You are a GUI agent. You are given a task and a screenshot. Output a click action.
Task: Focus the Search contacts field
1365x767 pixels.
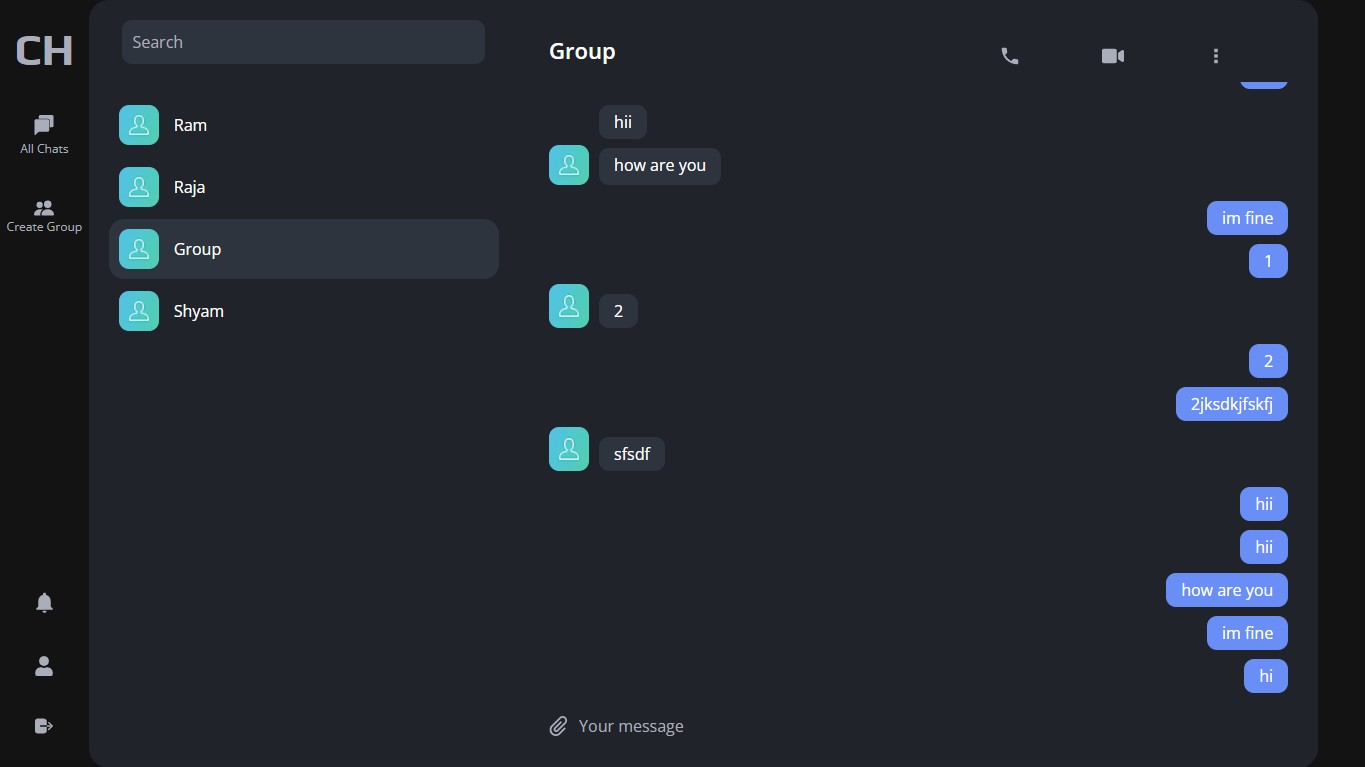point(303,42)
